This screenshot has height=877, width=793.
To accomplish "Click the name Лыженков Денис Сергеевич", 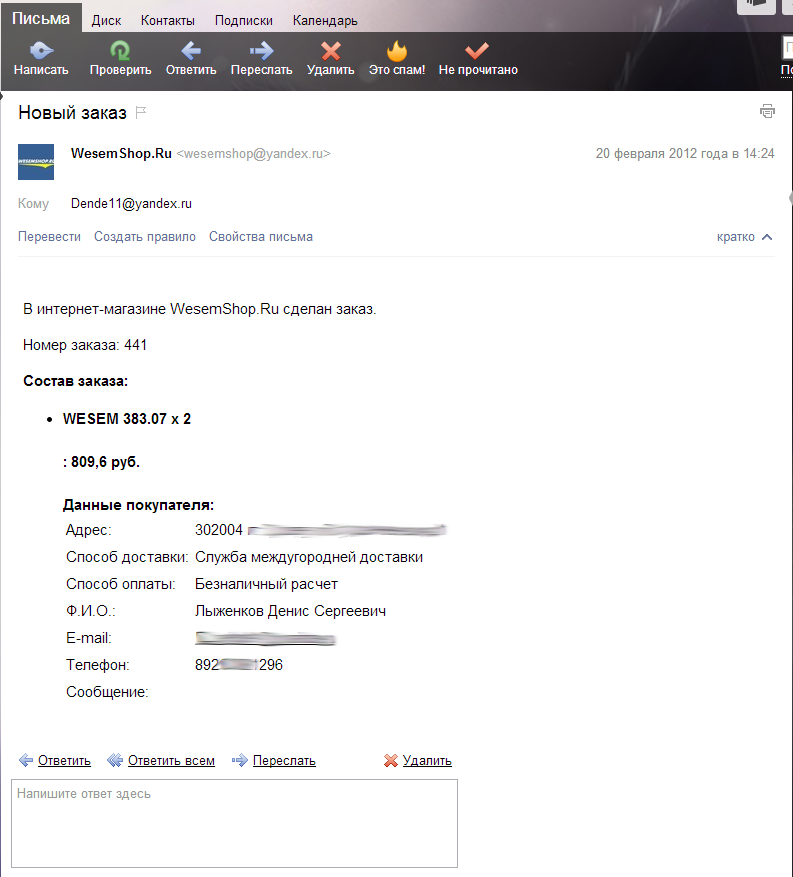I will click(290, 611).
